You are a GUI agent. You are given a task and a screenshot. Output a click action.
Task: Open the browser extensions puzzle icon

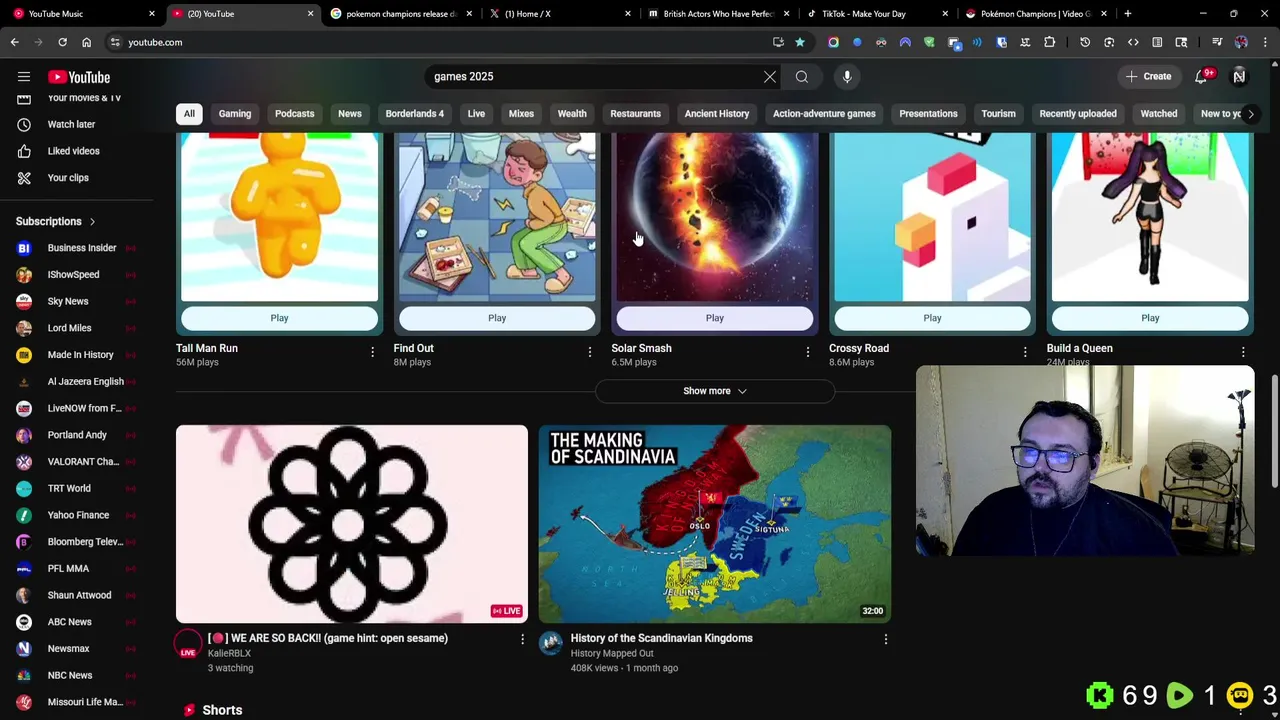point(1049,42)
